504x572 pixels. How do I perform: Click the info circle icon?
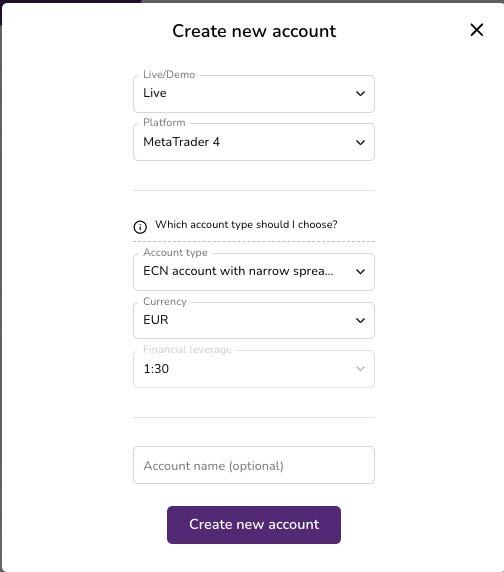tap(140, 227)
